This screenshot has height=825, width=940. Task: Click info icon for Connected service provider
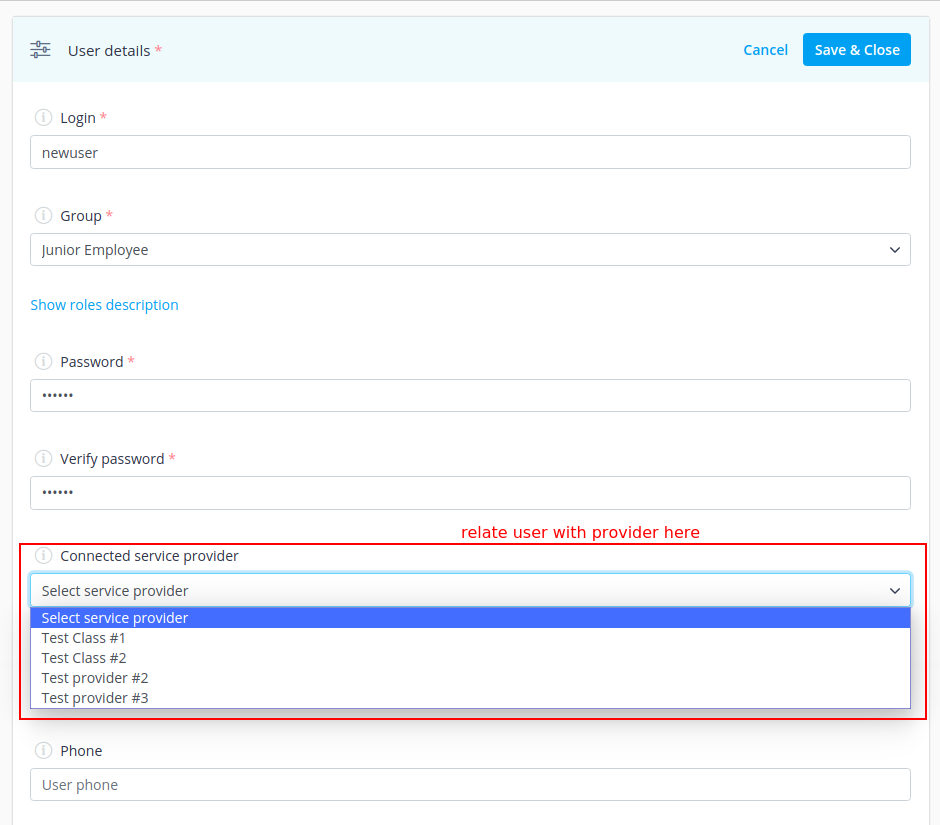tap(43, 556)
